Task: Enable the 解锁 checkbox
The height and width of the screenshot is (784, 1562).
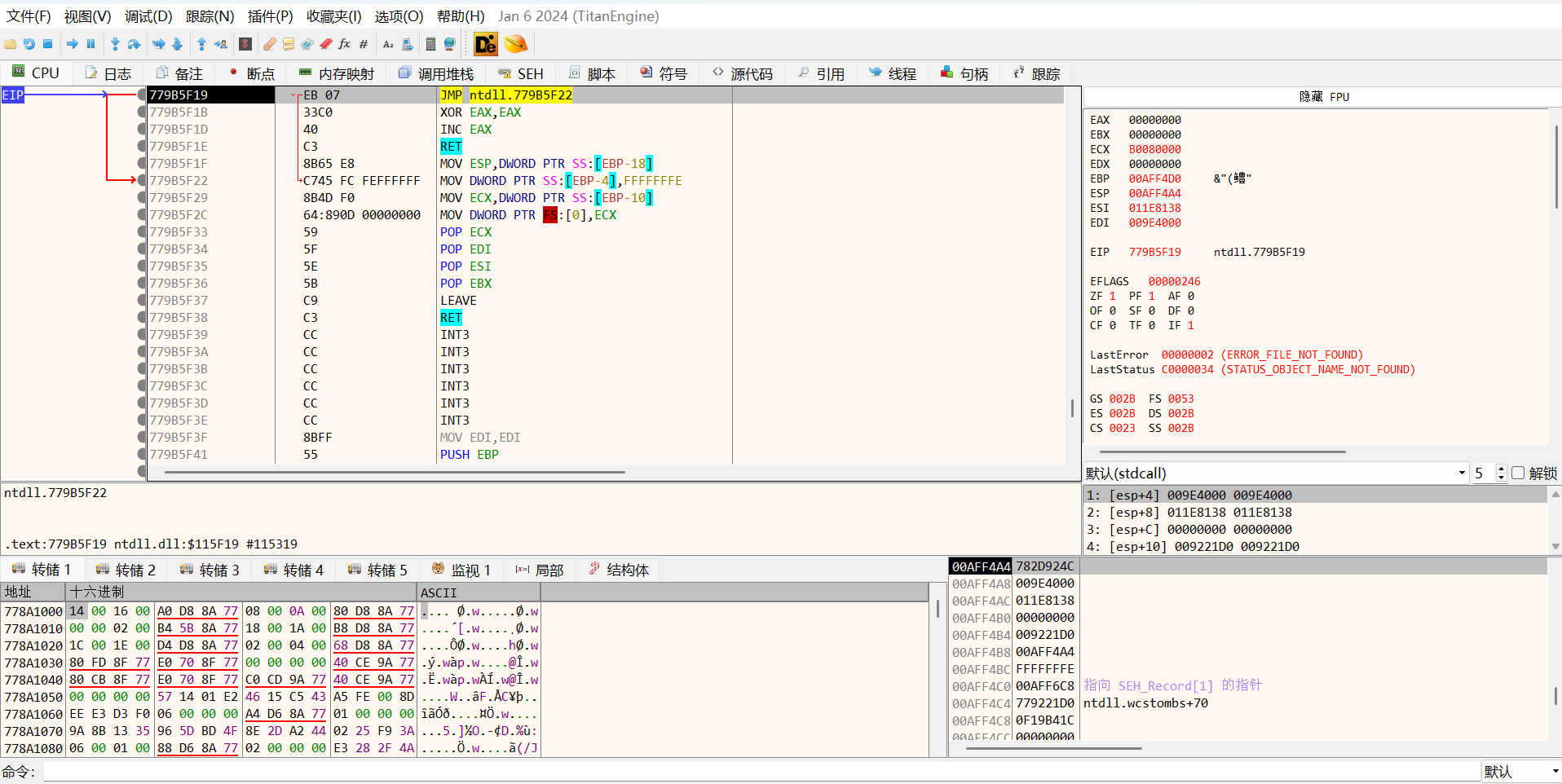Action: pyautogui.click(x=1517, y=473)
